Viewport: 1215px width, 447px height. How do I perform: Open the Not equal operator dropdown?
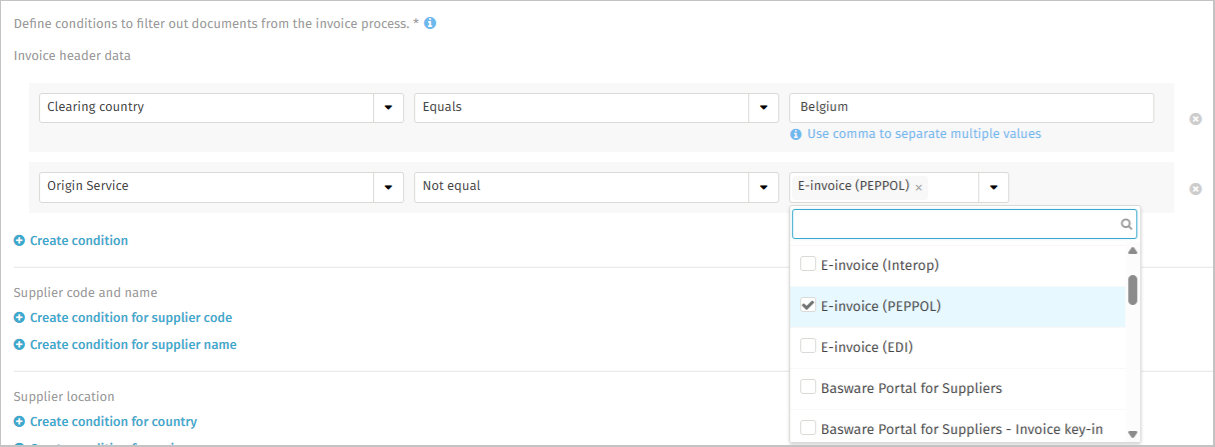point(763,187)
